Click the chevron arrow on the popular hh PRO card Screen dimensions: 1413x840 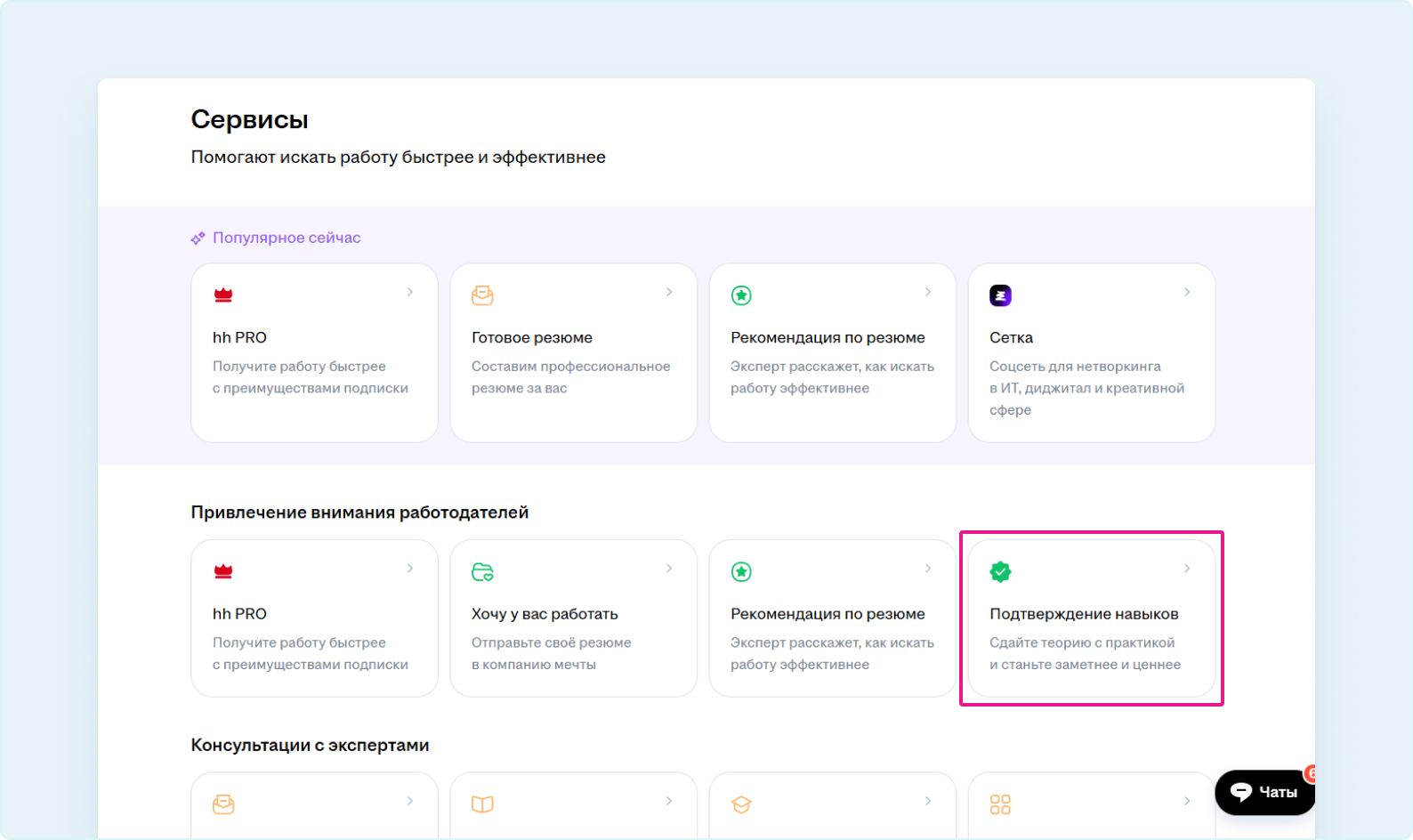tap(410, 292)
